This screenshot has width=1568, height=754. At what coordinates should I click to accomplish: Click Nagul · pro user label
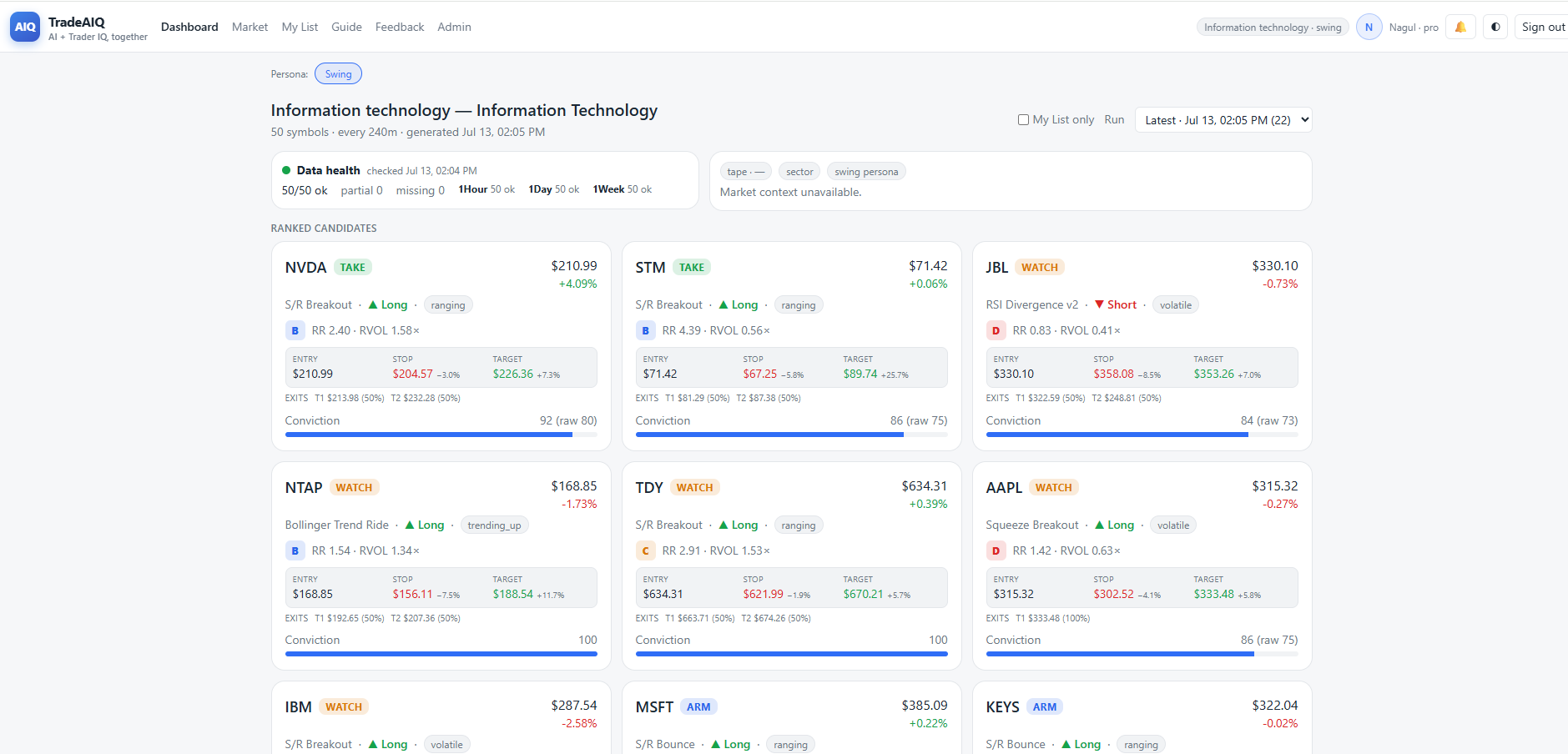pos(1414,28)
